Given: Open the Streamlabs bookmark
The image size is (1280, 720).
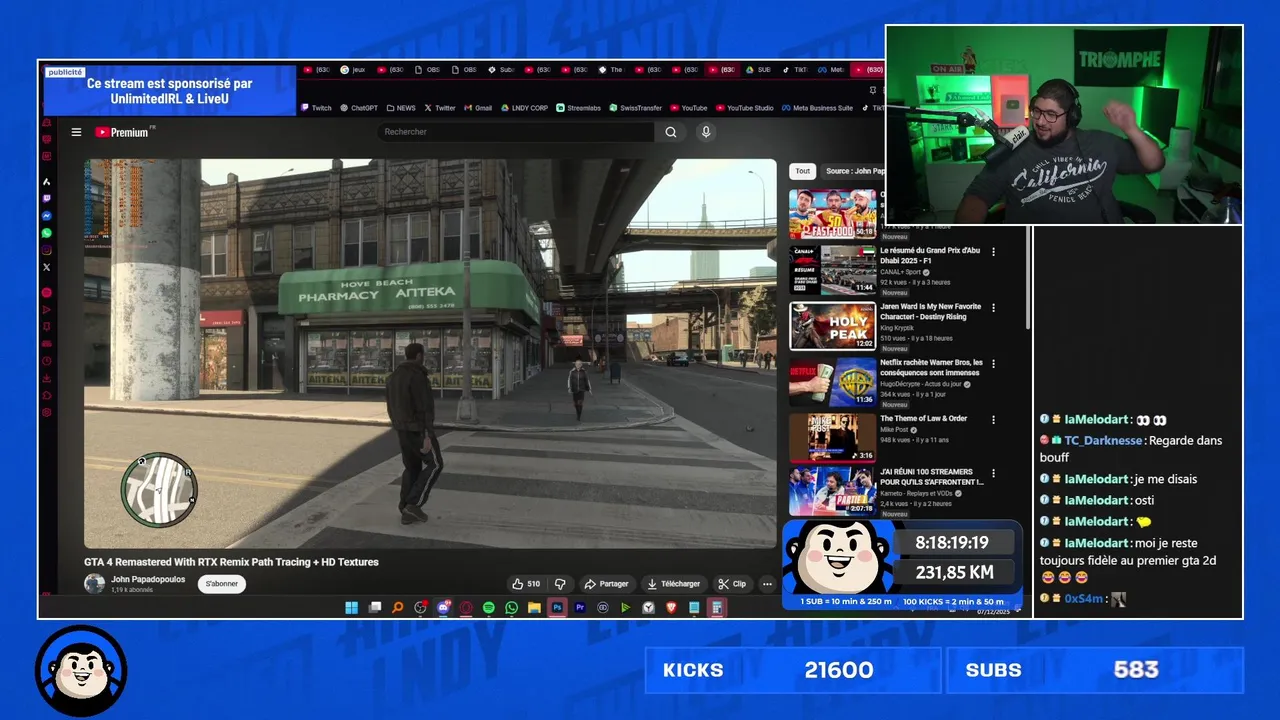Looking at the screenshot, I should point(580,108).
